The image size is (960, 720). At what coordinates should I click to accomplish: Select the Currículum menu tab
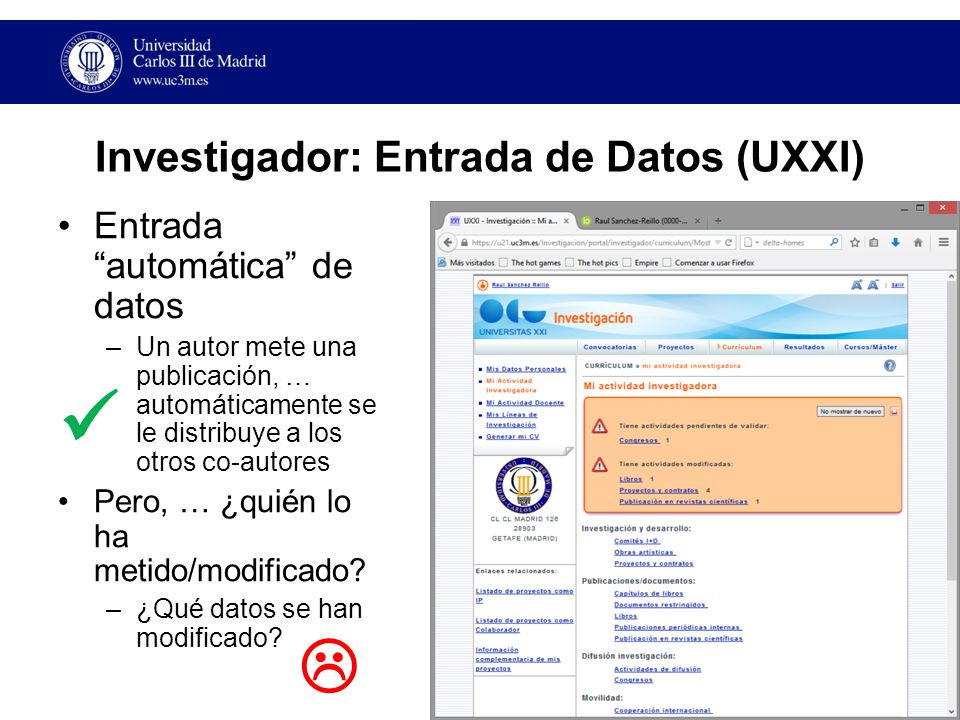pyautogui.click(x=741, y=347)
